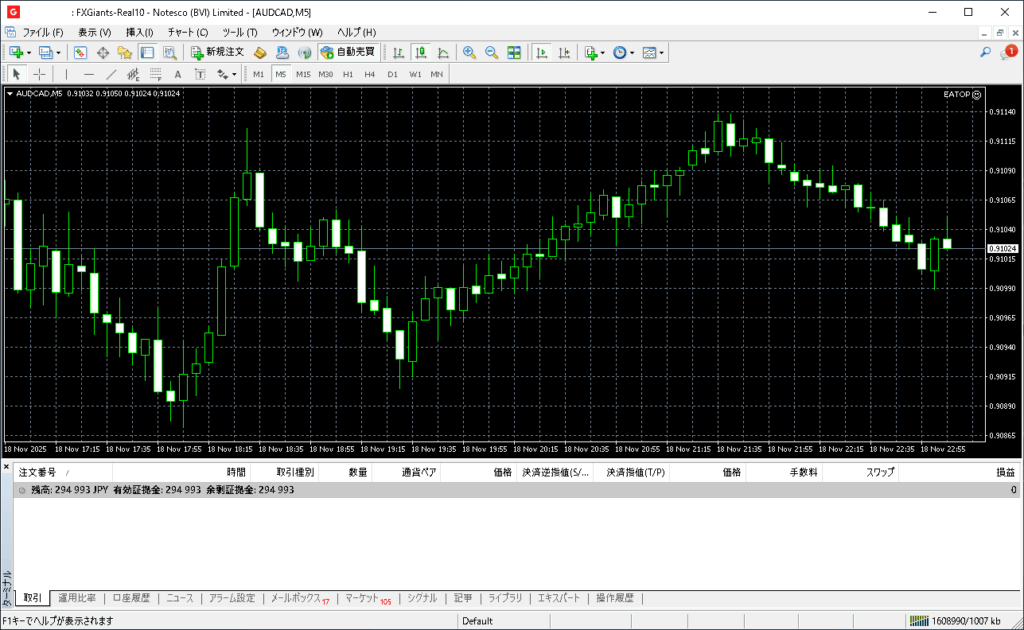Viewport: 1024px width, 630px height.
Task: Open the new chart dropdown arrow
Action: [29, 52]
